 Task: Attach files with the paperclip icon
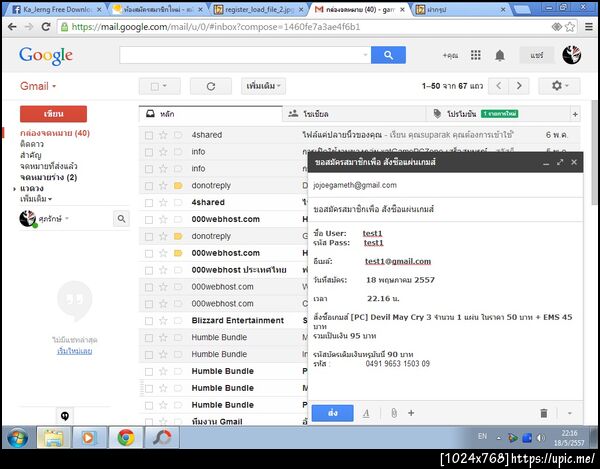(394, 413)
